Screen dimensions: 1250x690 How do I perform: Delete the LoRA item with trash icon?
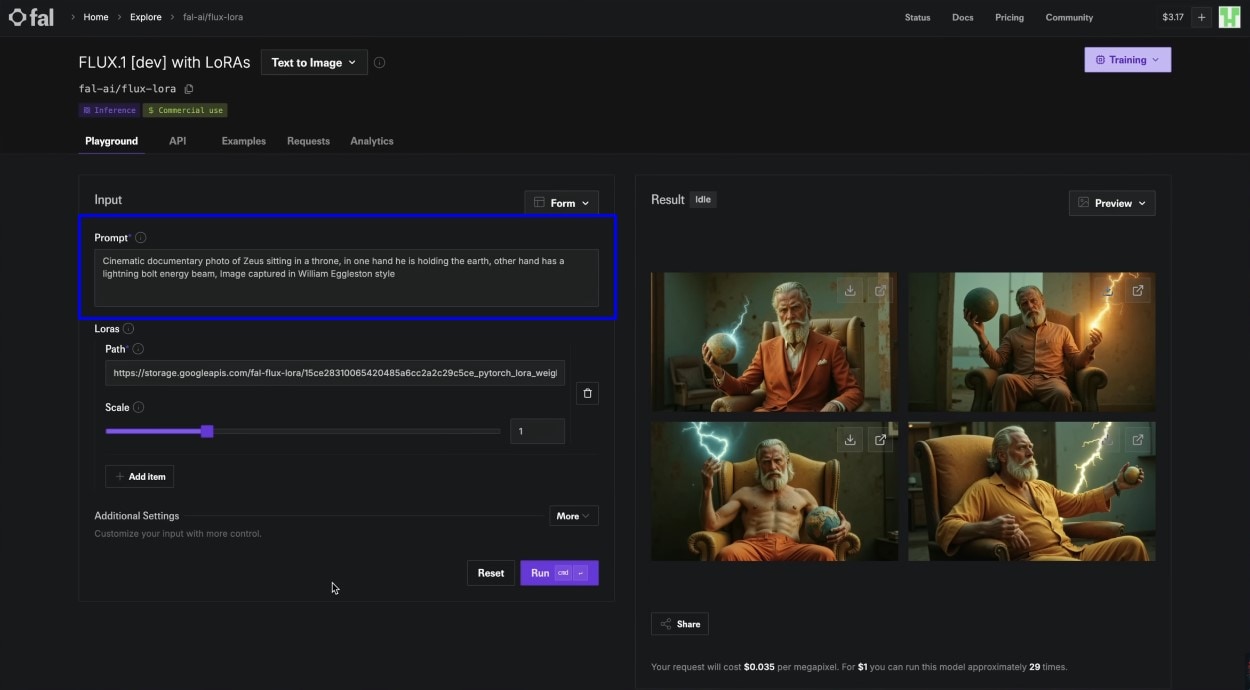587,394
